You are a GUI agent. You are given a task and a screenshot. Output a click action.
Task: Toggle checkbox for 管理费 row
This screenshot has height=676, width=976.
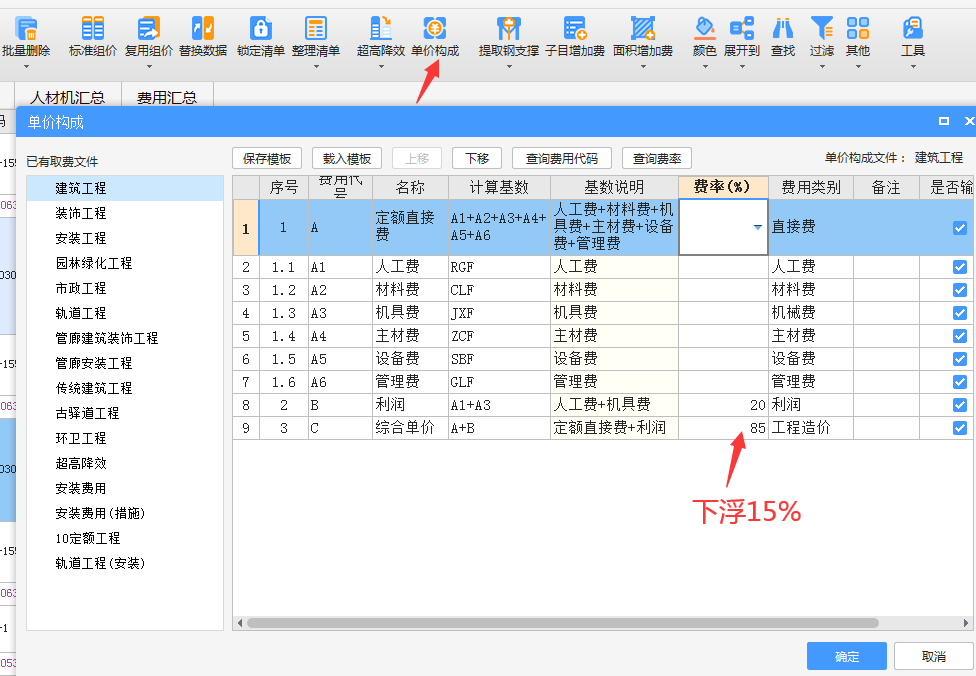[x=960, y=382]
